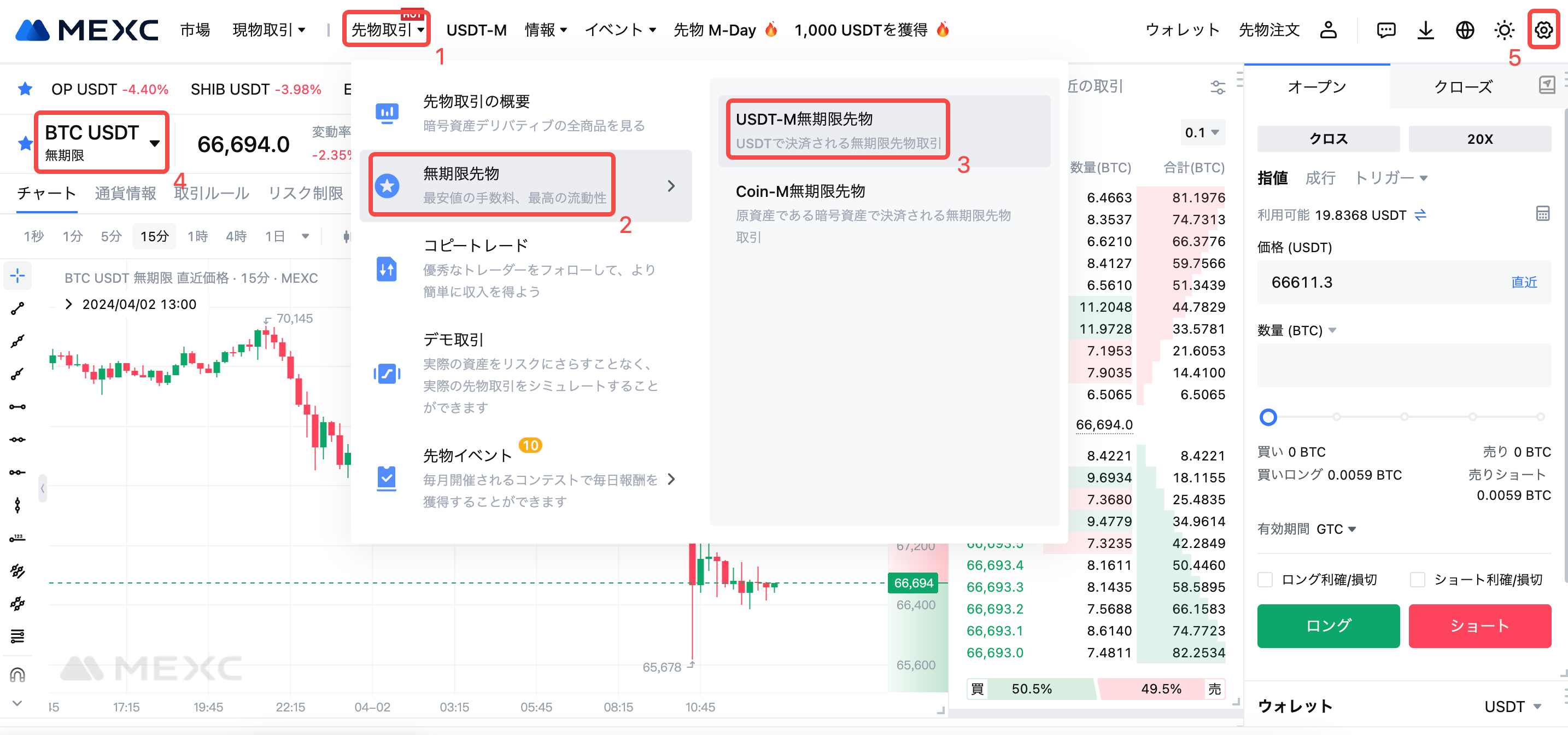Open the 情報 dropdown menu
The height and width of the screenshot is (735, 1568).
(x=546, y=29)
